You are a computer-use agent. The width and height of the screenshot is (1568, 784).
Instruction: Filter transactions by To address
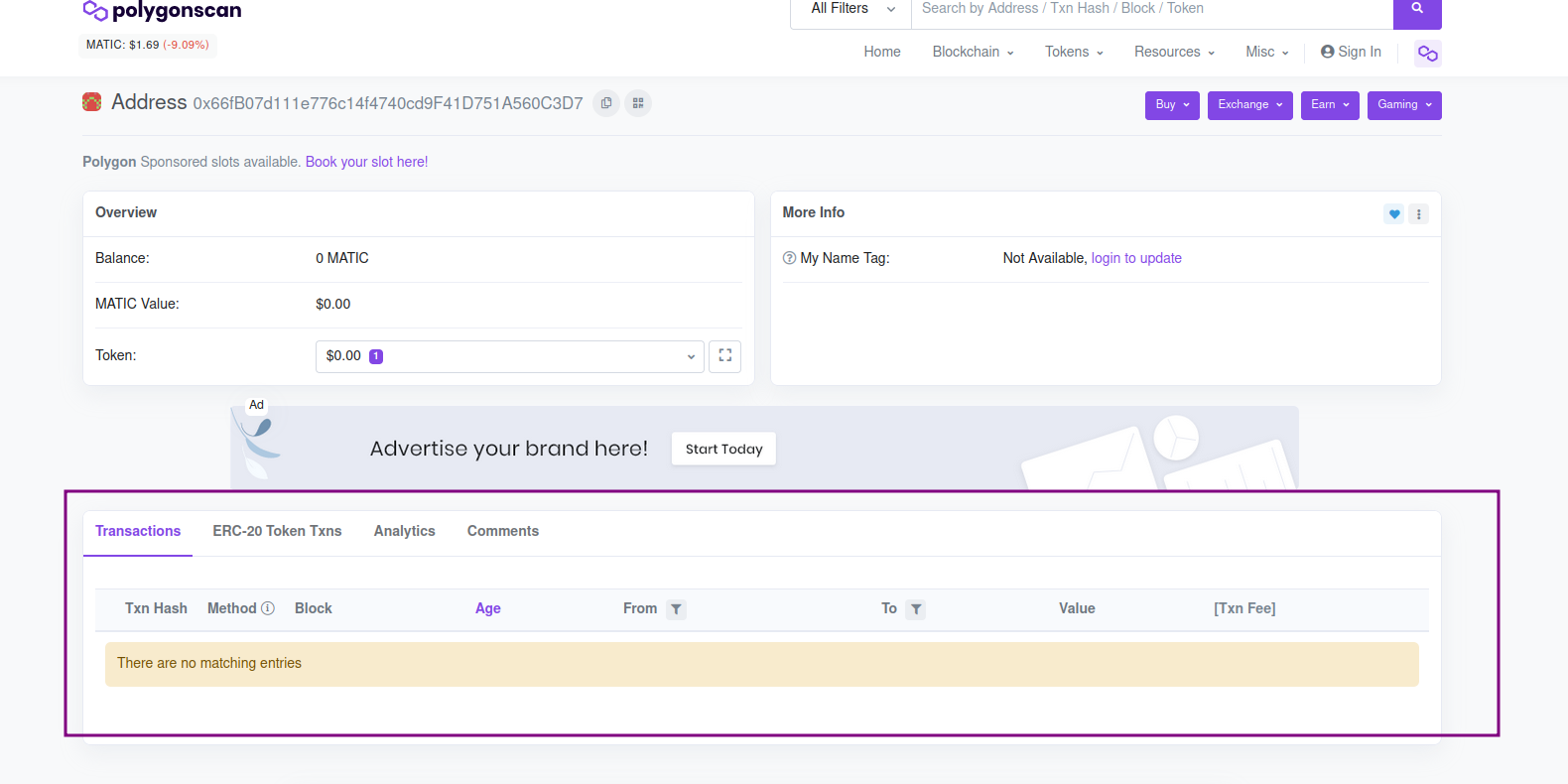pos(915,609)
